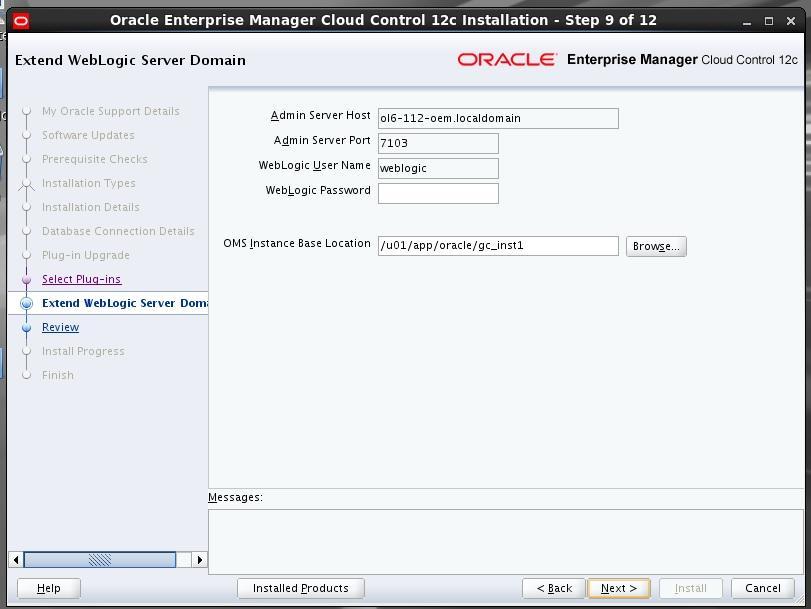811x609 pixels.
Task: Open Installed Products dialog
Action: coord(301,588)
